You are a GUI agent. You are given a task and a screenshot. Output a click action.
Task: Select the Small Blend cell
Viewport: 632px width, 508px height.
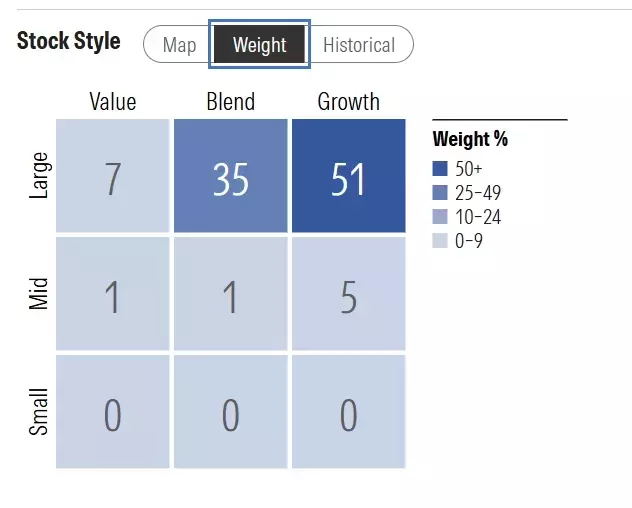click(231, 411)
